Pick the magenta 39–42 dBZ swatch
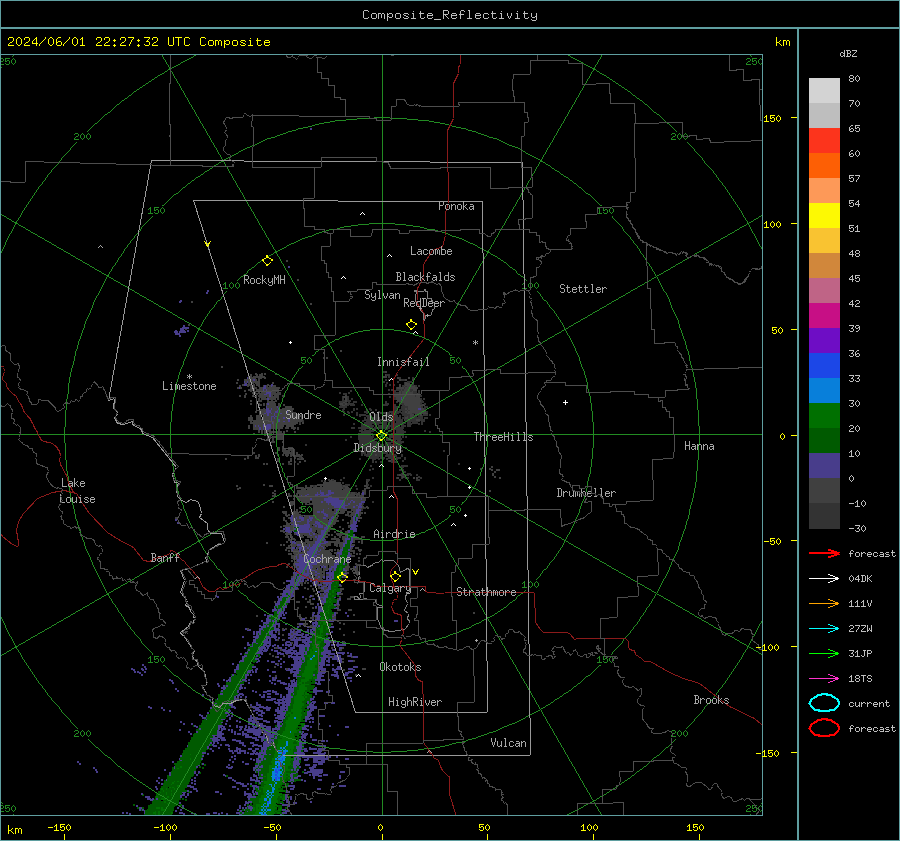The width and height of the screenshot is (900, 841). [824, 316]
